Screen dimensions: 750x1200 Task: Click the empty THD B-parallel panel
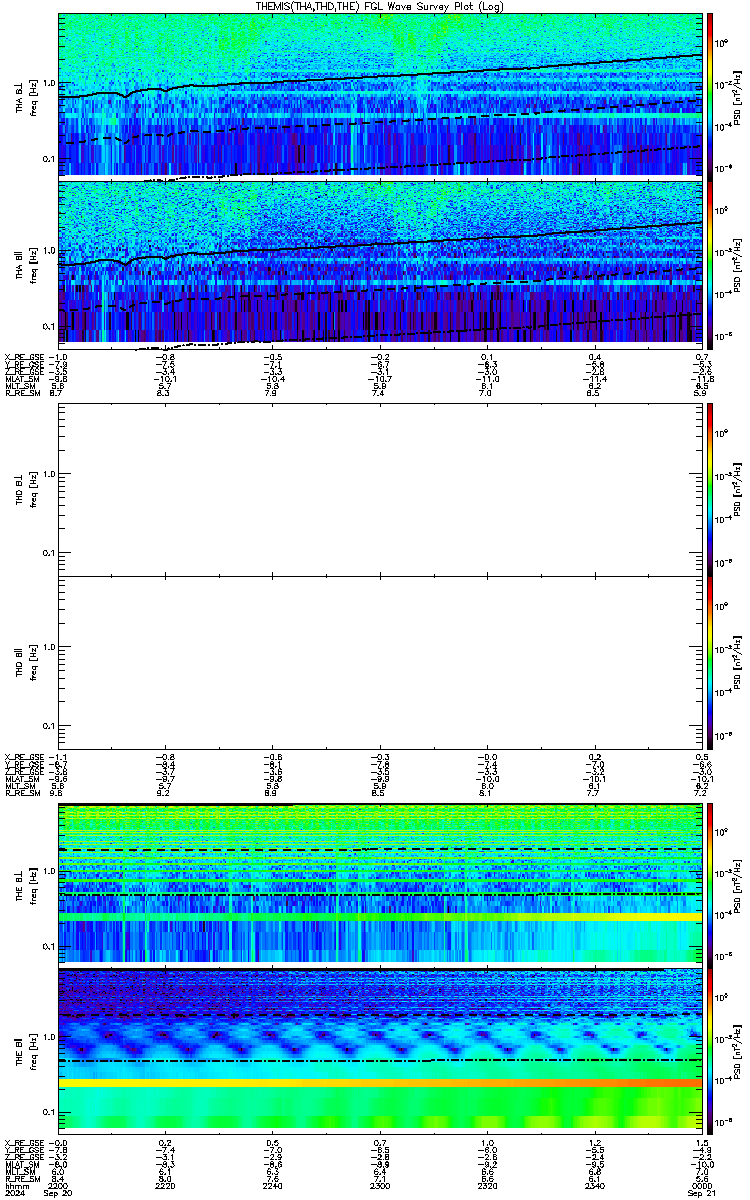tap(380, 660)
